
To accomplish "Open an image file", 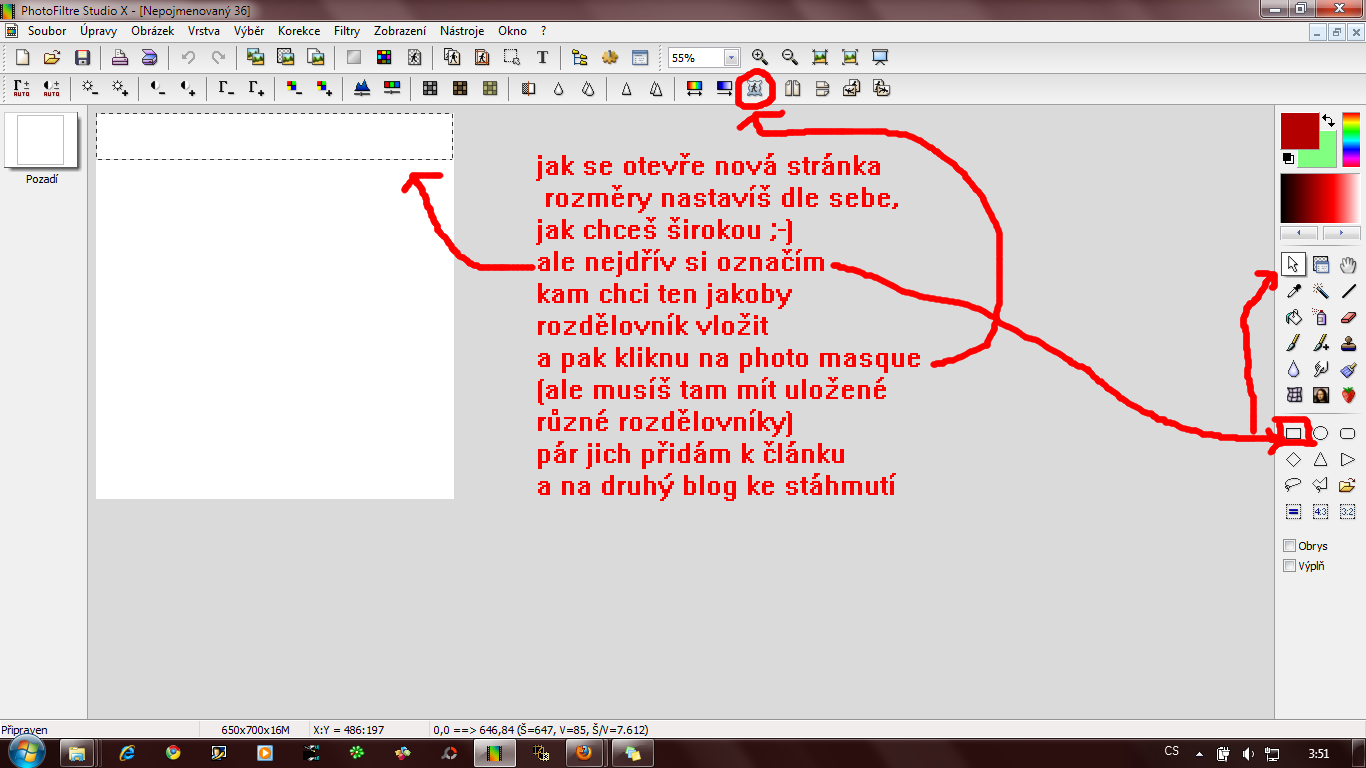I will (x=52, y=58).
